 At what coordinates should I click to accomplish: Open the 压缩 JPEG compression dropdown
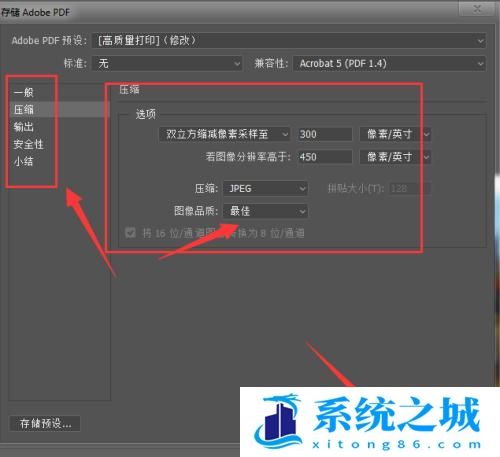[266, 189]
